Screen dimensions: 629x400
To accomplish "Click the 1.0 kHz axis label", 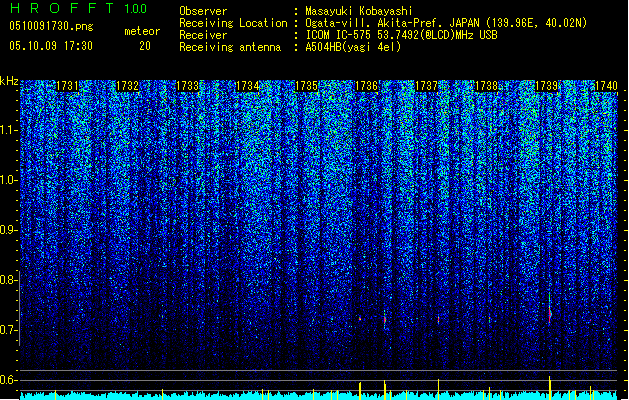I will 8,181.
